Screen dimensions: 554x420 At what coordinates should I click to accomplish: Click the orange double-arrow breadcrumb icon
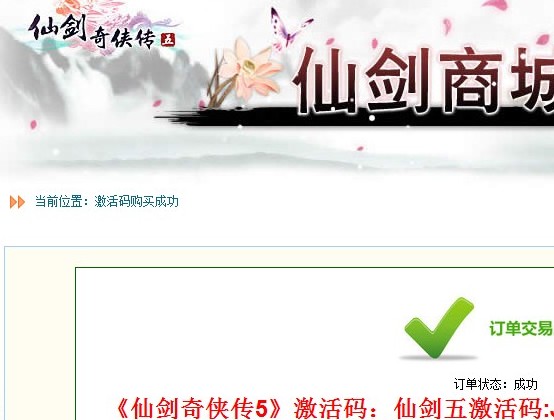[17, 202]
